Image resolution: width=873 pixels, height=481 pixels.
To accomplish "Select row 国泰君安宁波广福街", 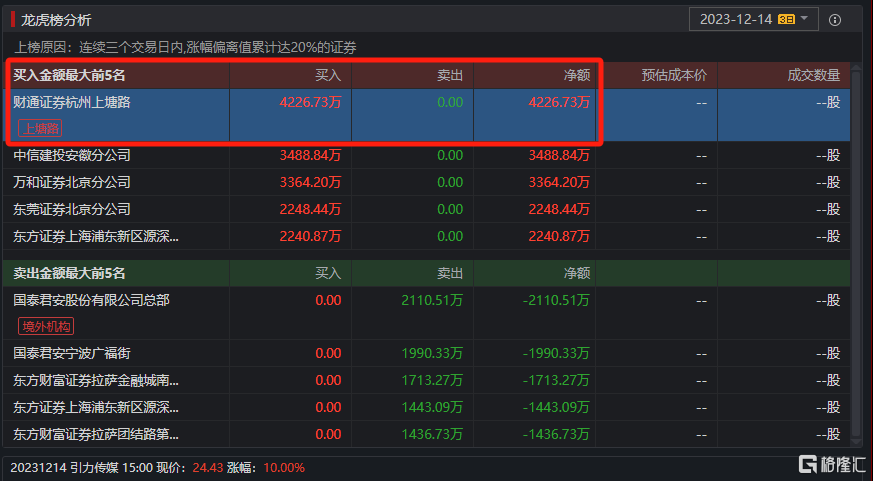I will pyautogui.click(x=426, y=353).
